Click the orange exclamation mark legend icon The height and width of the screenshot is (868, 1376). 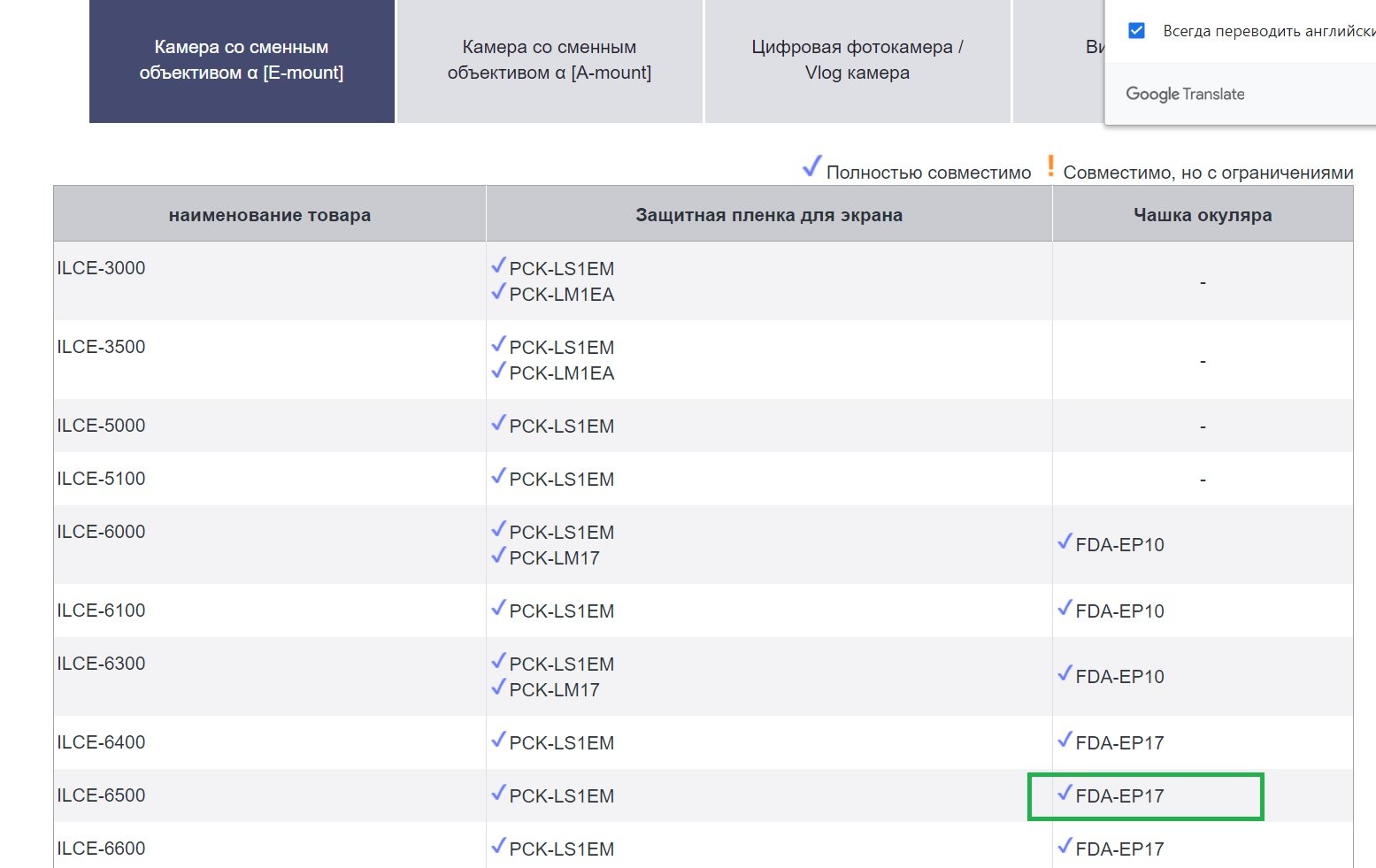pyautogui.click(x=1050, y=165)
